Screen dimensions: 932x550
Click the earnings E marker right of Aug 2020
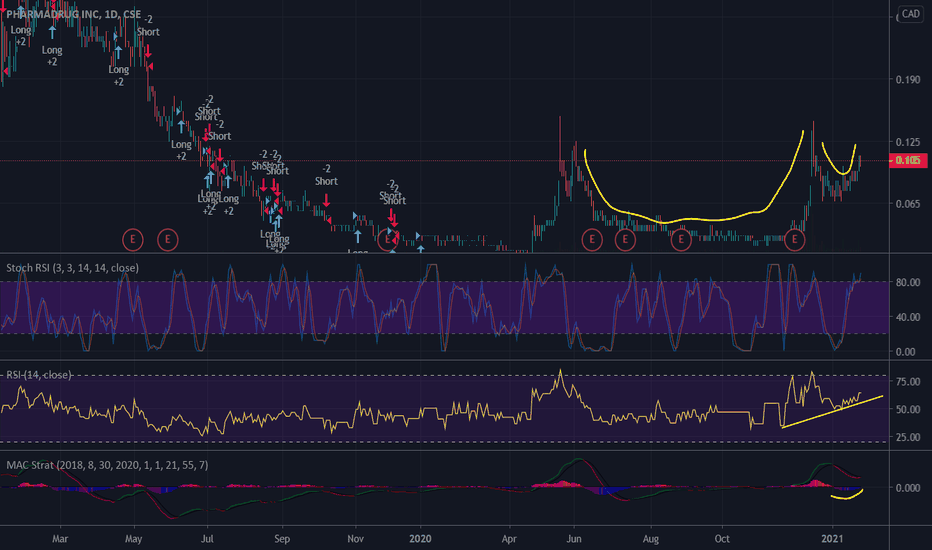point(681,240)
